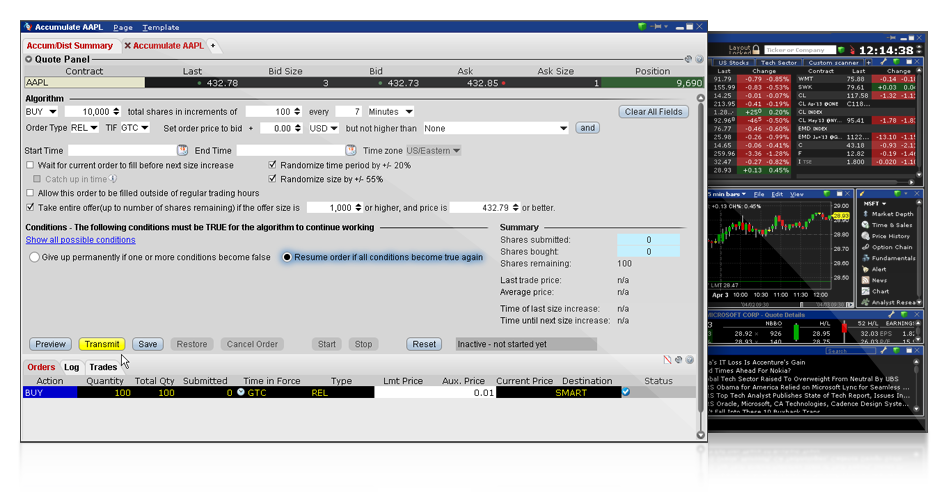Image resolution: width=948 pixels, height=500 pixels.
Task: Select Give up permanently radio option
Action: click(x=35, y=257)
